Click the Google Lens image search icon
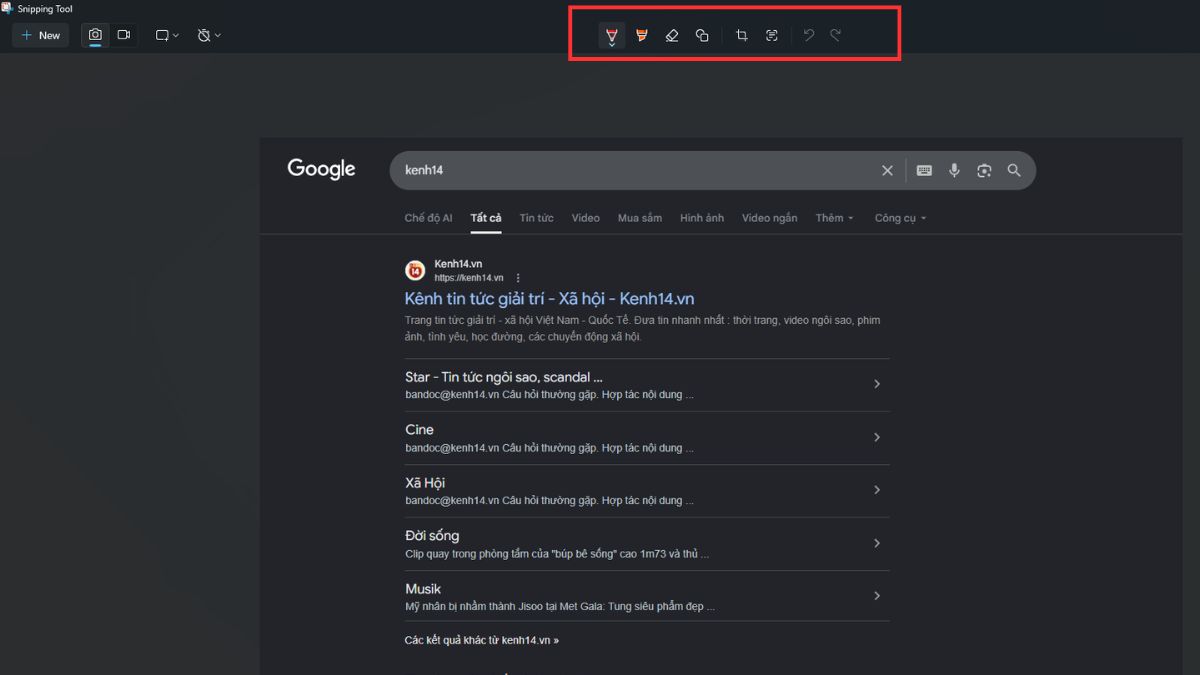This screenshot has height=675, width=1200. [984, 171]
